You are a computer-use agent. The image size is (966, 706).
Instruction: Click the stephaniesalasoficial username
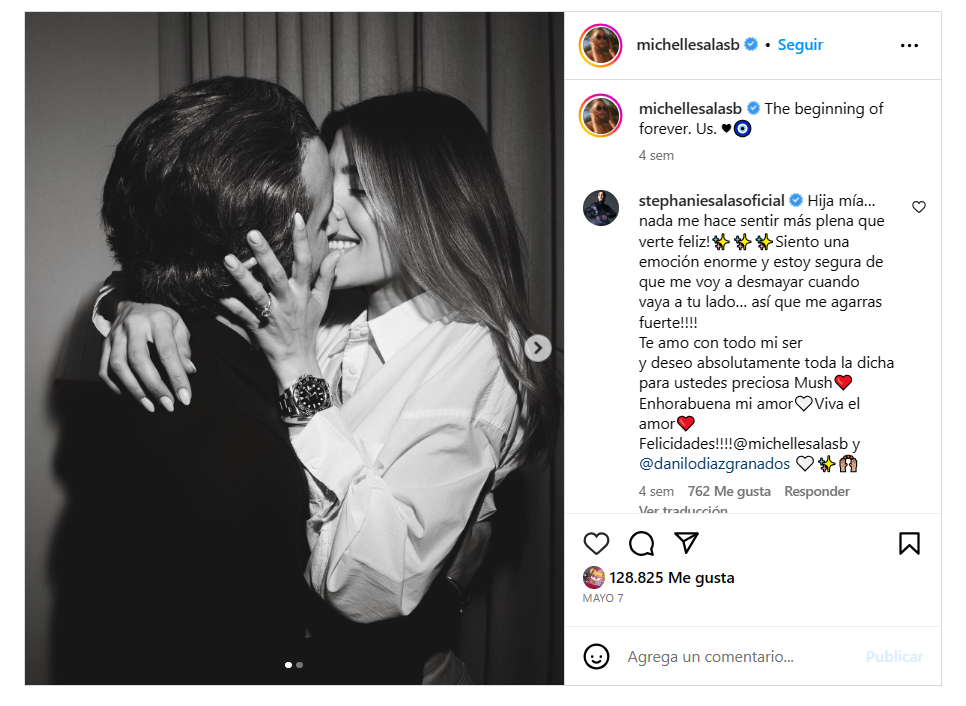[711, 200]
